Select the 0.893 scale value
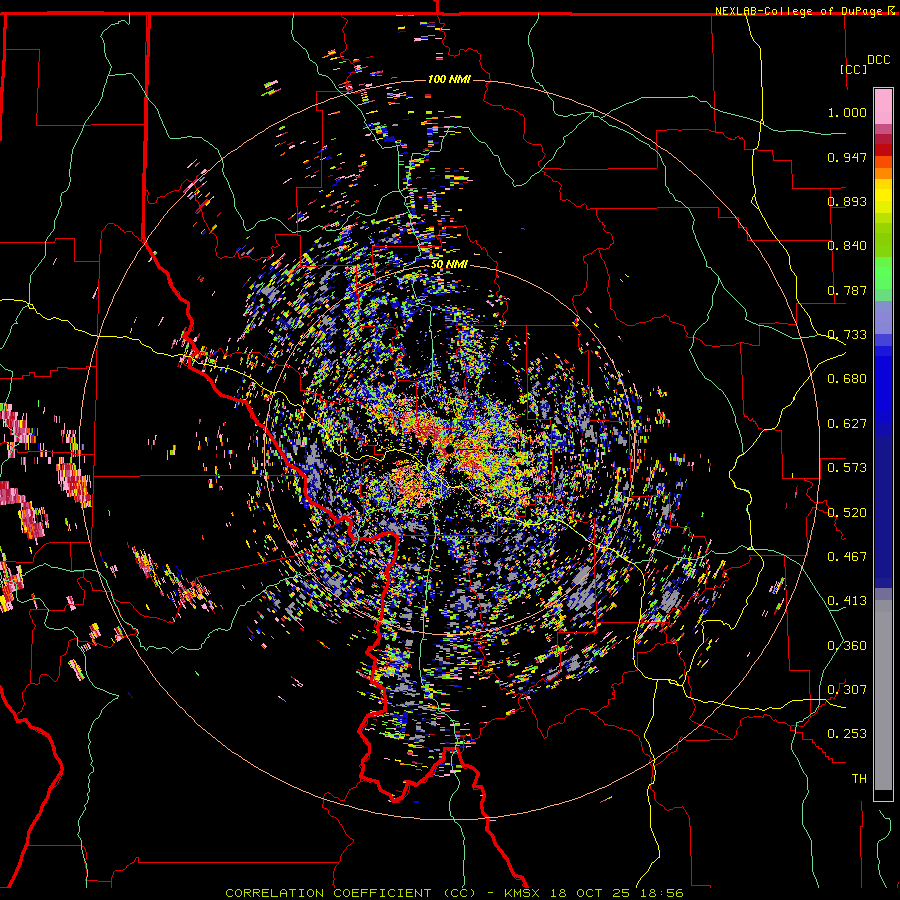This screenshot has width=900, height=900. [x=847, y=201]
